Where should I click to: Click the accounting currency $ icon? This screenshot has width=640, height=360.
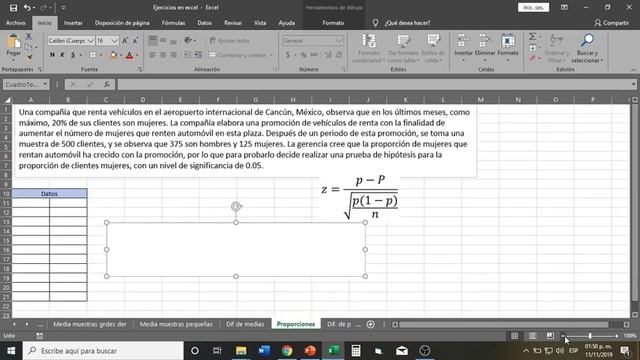(288, 55)
